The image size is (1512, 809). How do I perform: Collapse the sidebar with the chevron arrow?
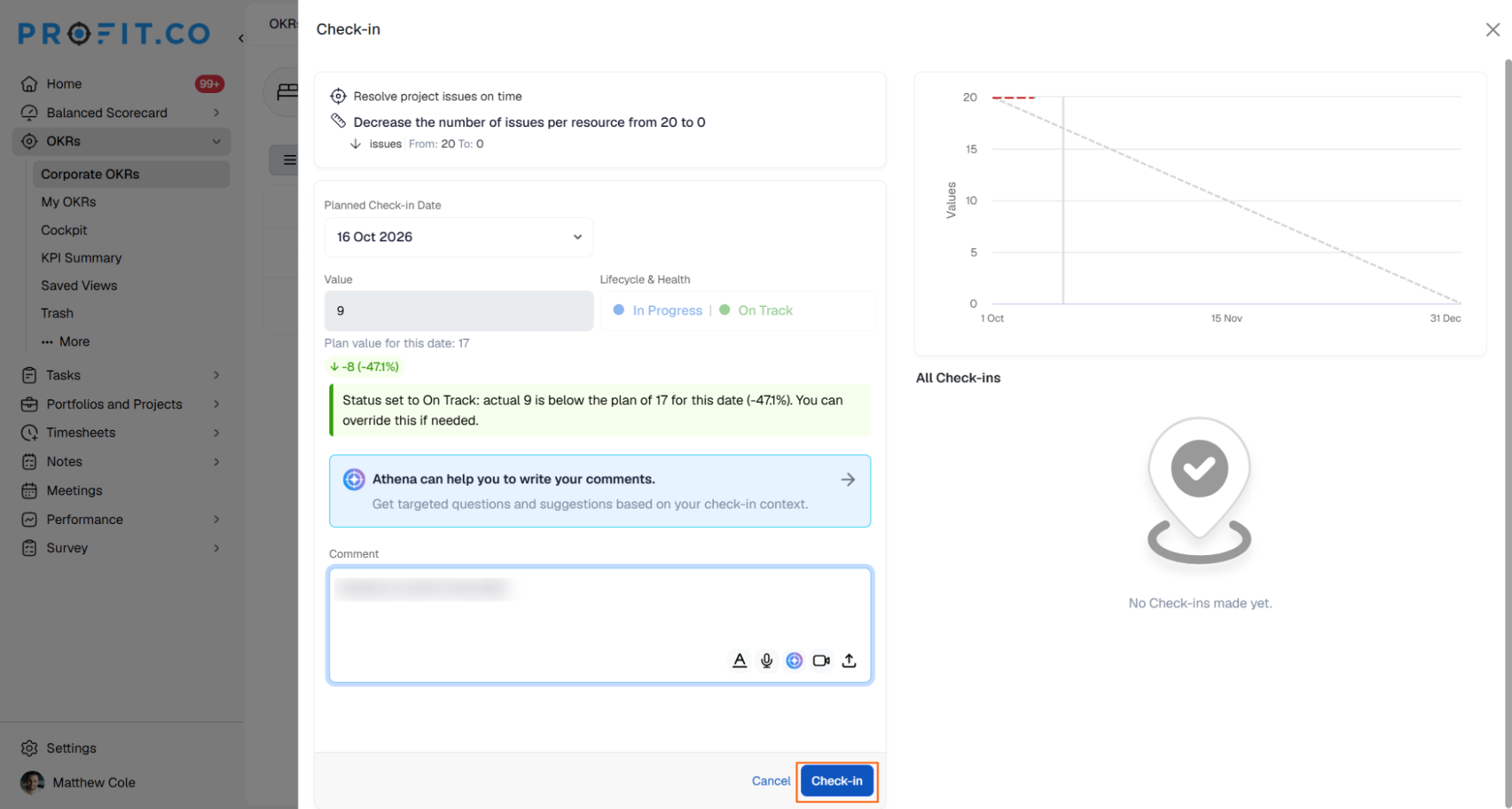[241, 38]
